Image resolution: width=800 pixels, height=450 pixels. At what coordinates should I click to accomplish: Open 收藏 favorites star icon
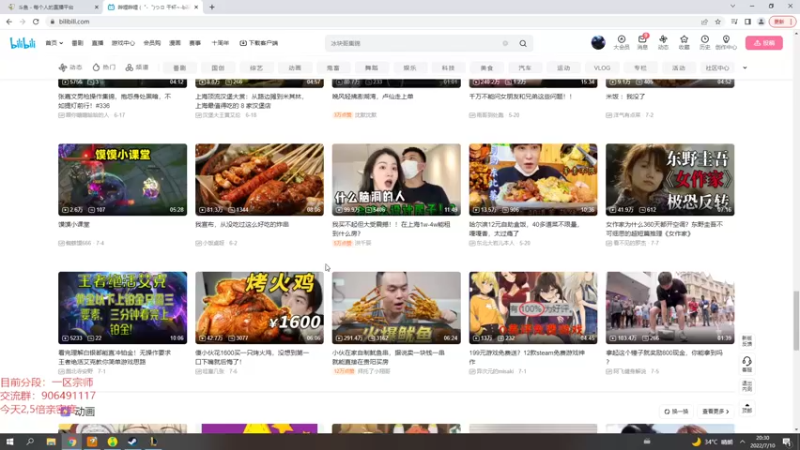[684, 42]
